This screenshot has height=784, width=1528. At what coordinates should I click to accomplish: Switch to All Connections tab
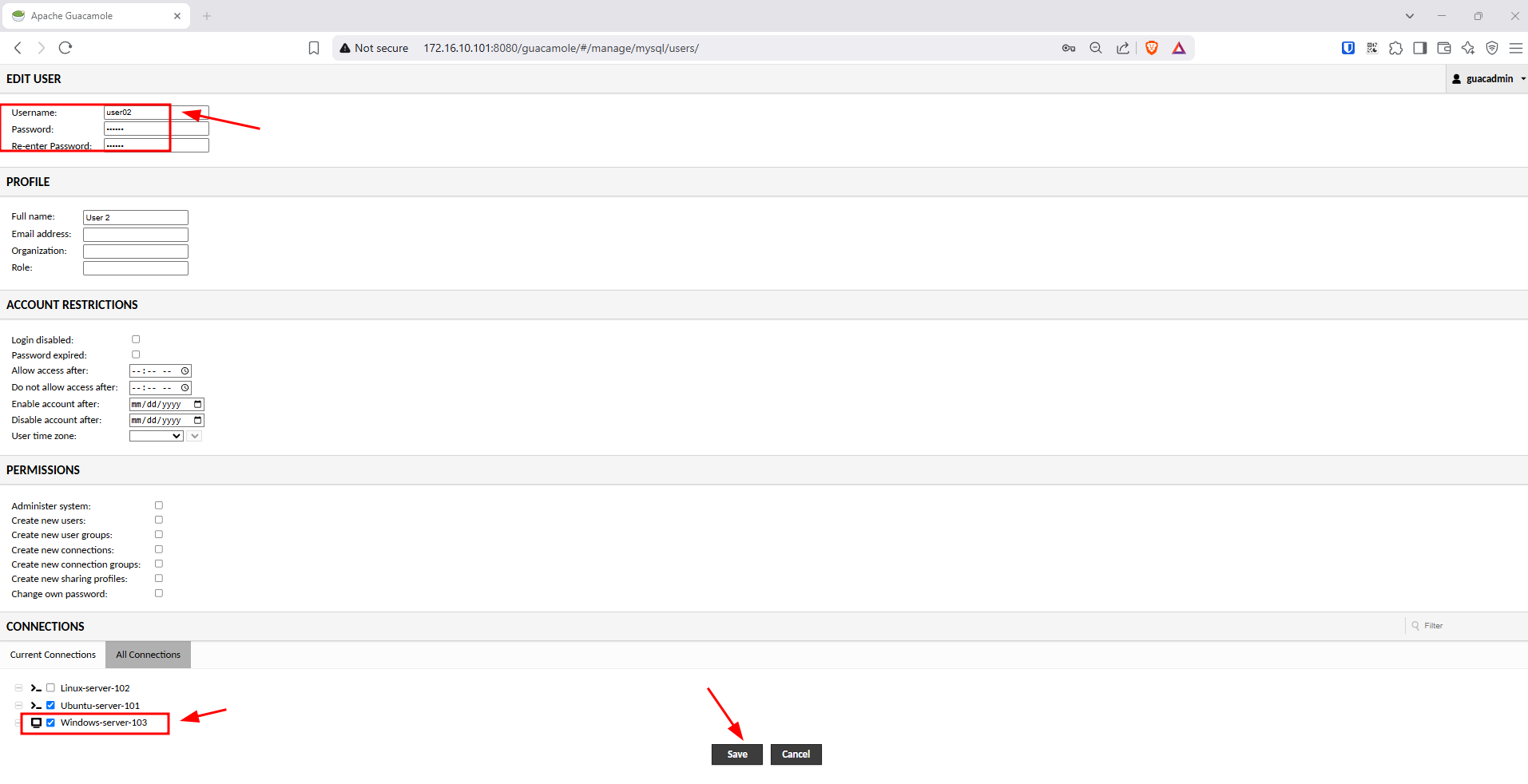(x=148, y=655)
